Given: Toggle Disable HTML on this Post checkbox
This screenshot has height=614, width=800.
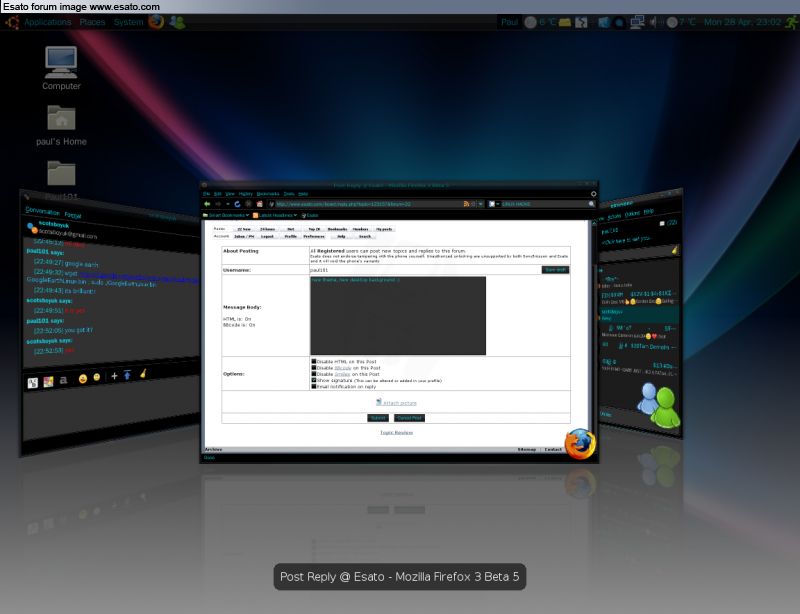Looking at the screenshot, I should [x=314, y=361].
